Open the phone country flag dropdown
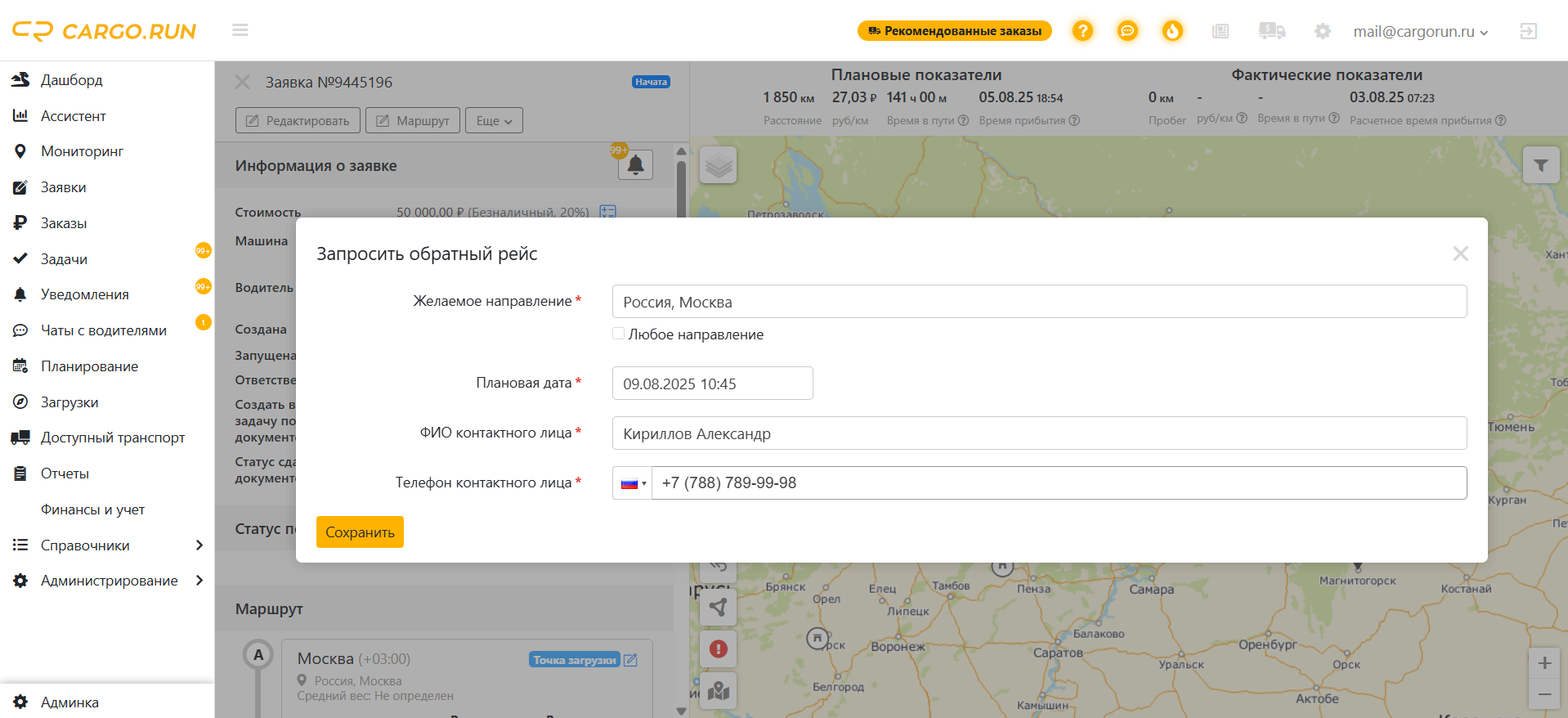Screen dimensions: 1568x718 click(632, 483)
